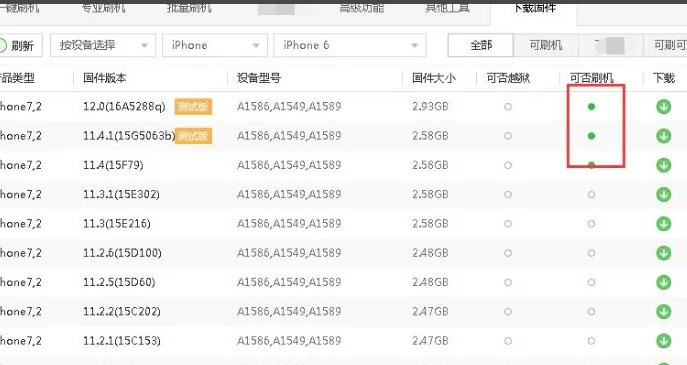Click the 可否越狱 column header

[508, 78]
